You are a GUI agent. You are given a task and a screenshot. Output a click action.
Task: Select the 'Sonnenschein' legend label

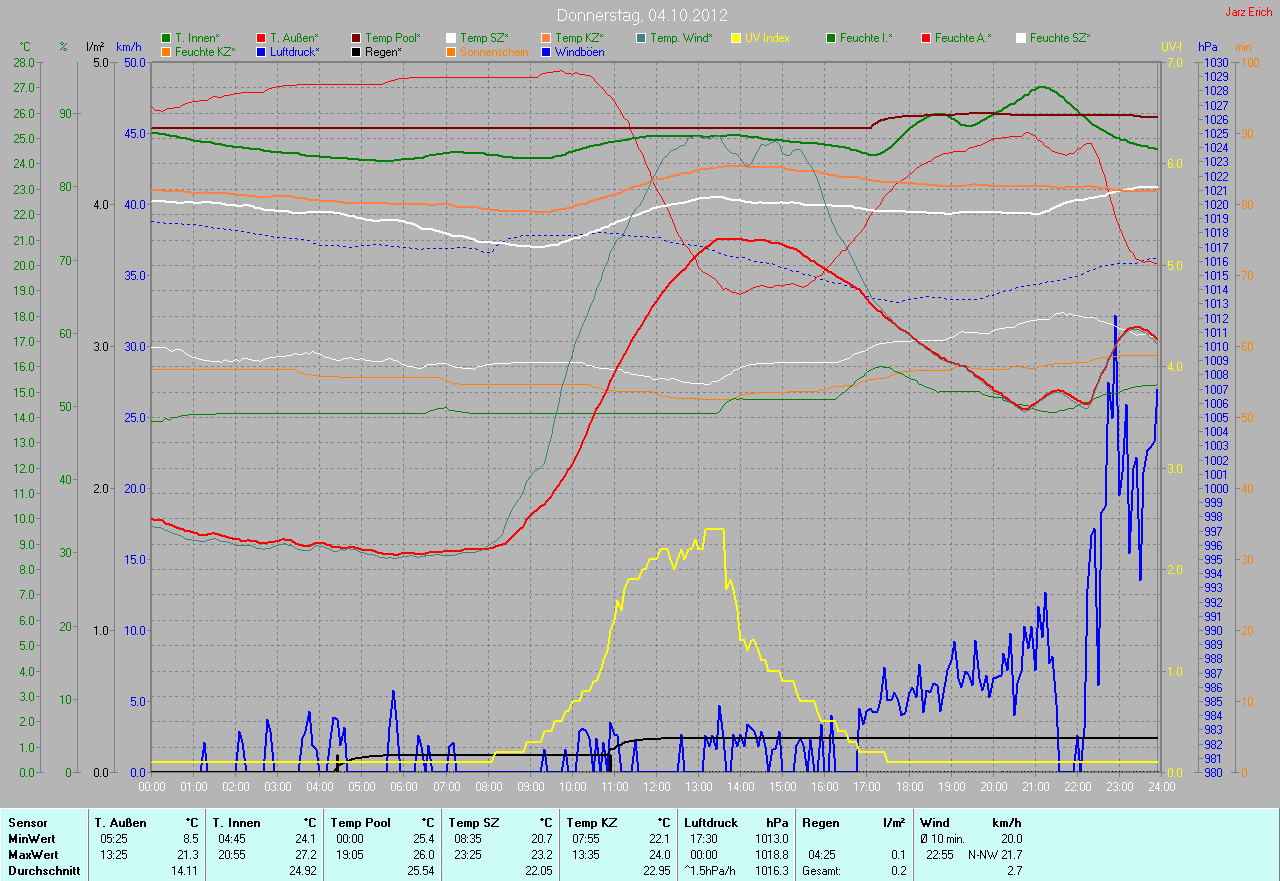point(493,51)
